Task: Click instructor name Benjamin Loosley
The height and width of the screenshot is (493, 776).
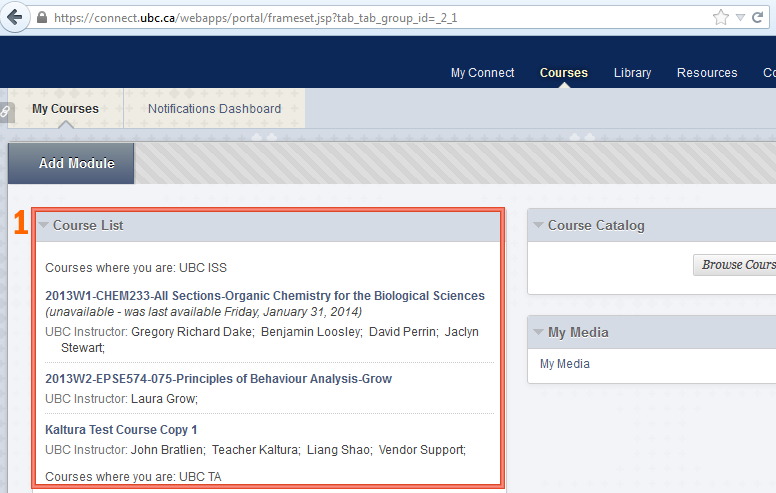Action: (x=312, y=332)
